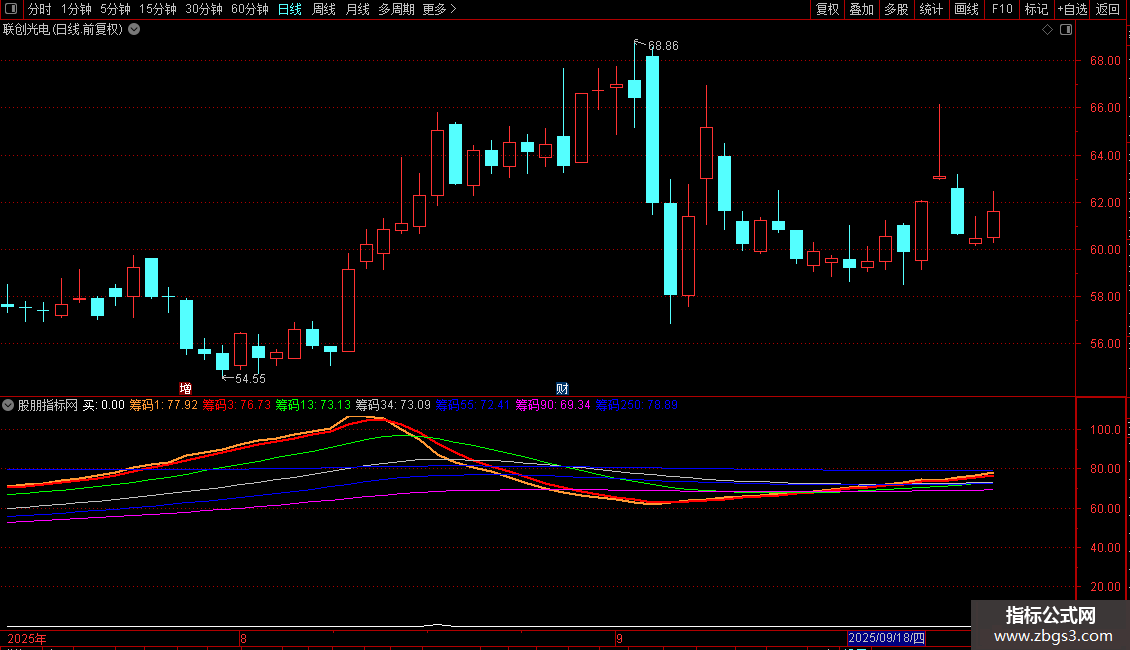
Task: Toggle the side panel icon above price axis
Action: click(1066, 30)
